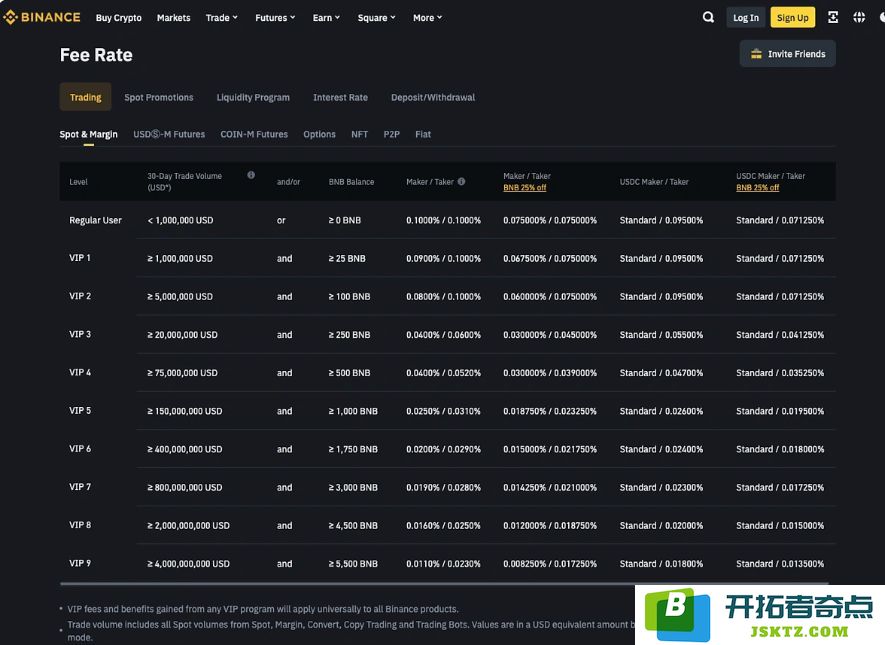Click the horizontal scrollbar below the fee table
The image size is (885, 645).
(444, 583)
